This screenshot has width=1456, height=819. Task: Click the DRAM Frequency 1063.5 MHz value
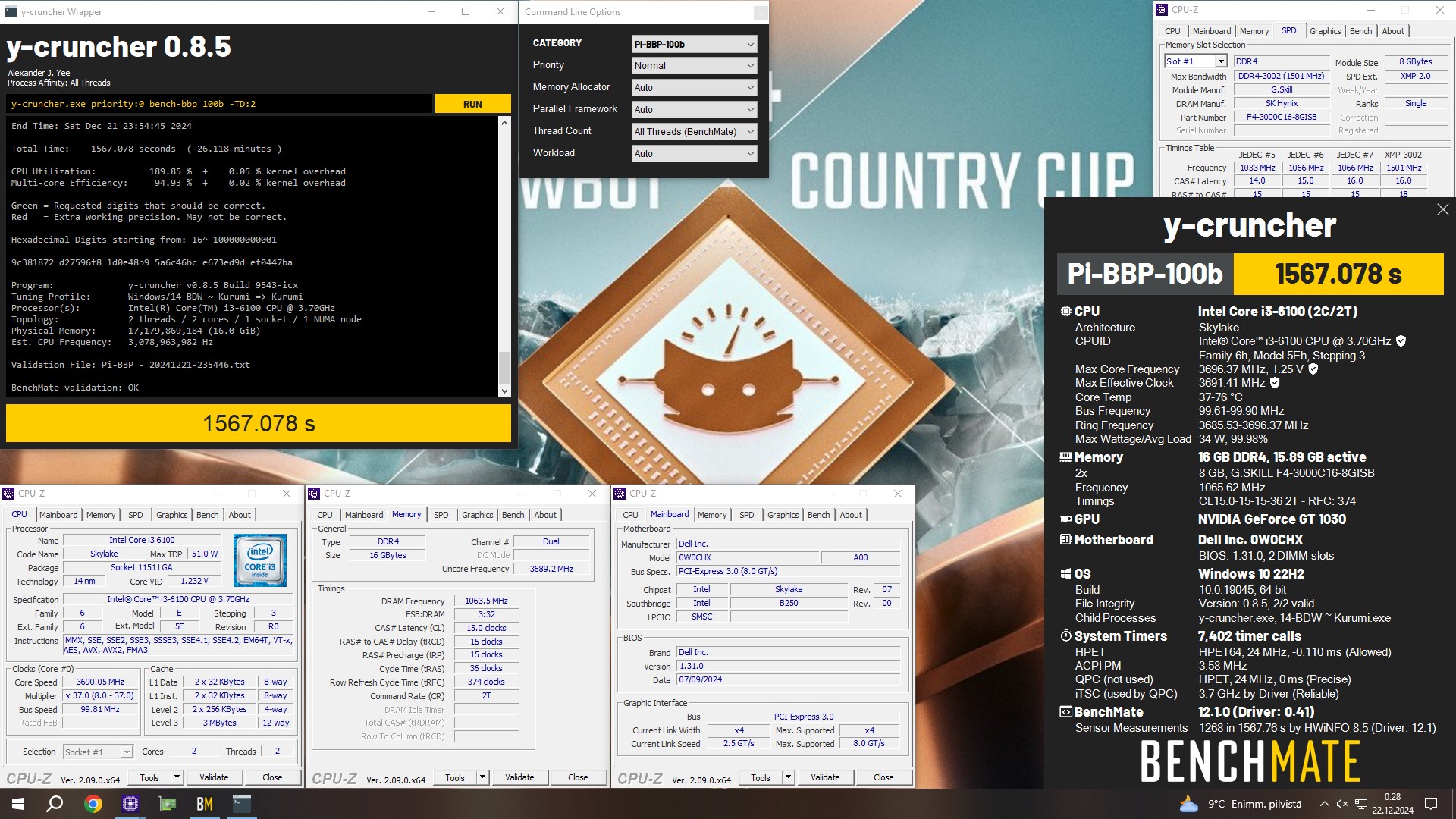487,601
